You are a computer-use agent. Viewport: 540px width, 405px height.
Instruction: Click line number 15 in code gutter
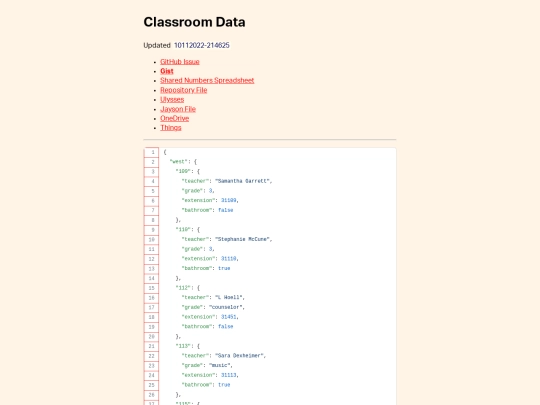tap(152, 288)
